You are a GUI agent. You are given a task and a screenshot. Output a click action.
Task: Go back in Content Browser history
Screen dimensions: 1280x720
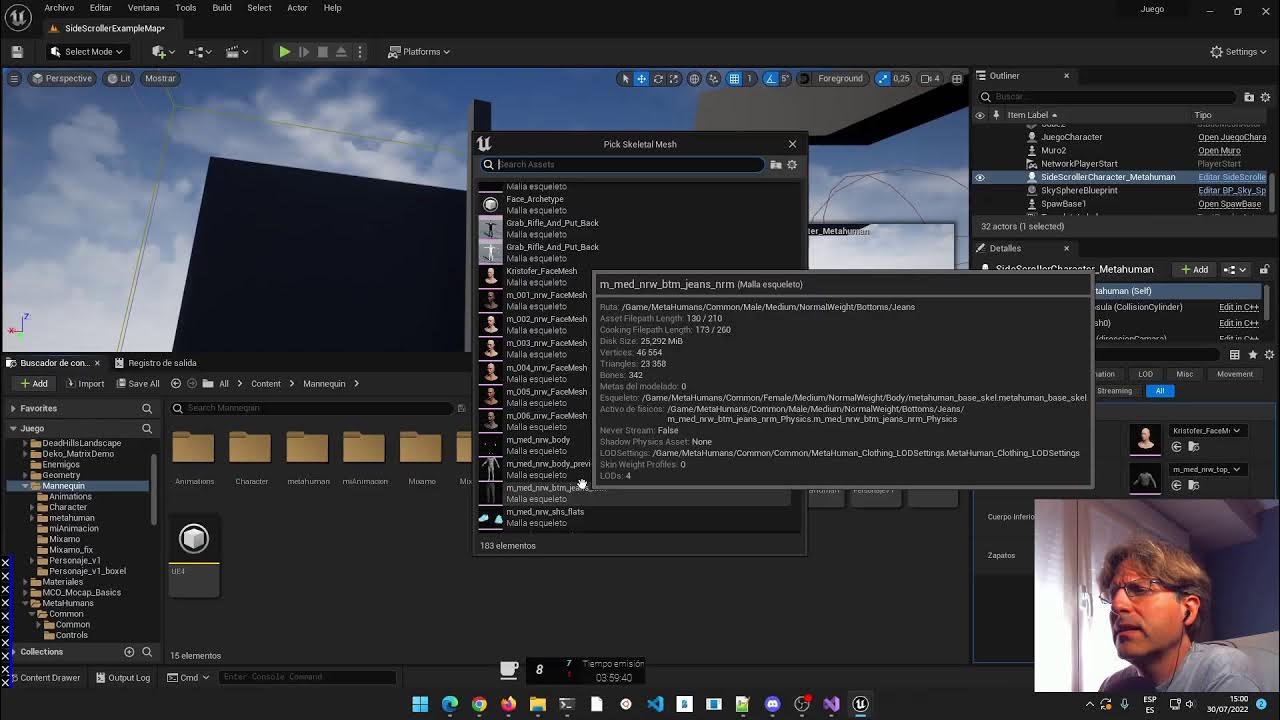point(176,383)
